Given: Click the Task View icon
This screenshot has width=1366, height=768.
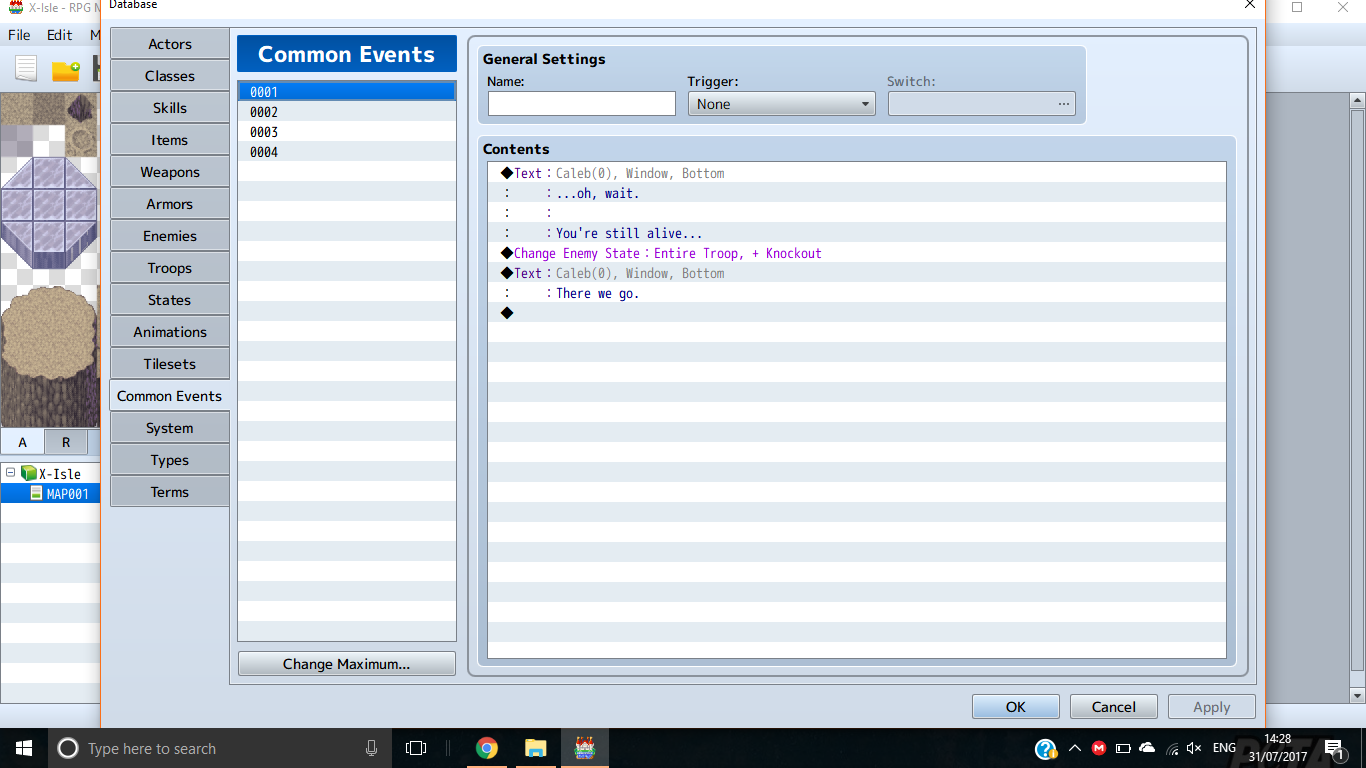Looking at the screenshot, I should click(x=416, y=748).
